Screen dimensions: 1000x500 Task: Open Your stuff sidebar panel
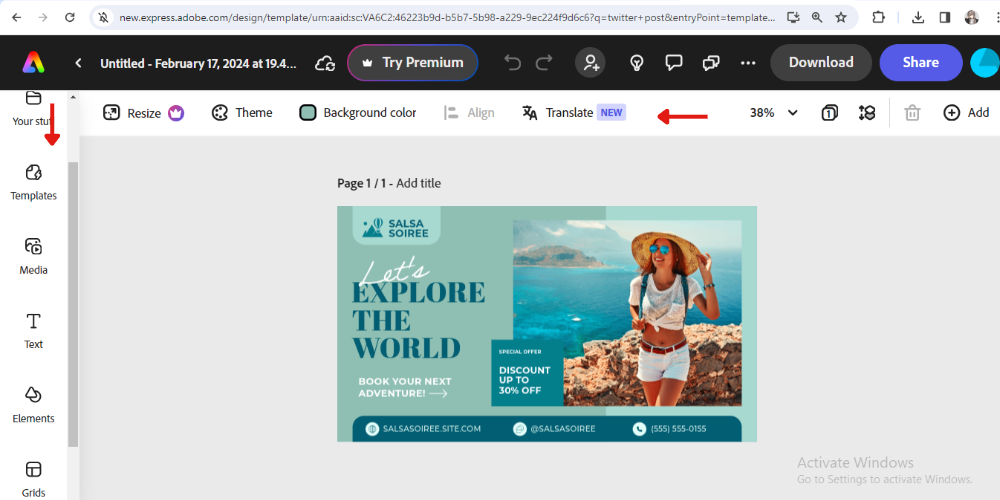(x=33, y=108)
